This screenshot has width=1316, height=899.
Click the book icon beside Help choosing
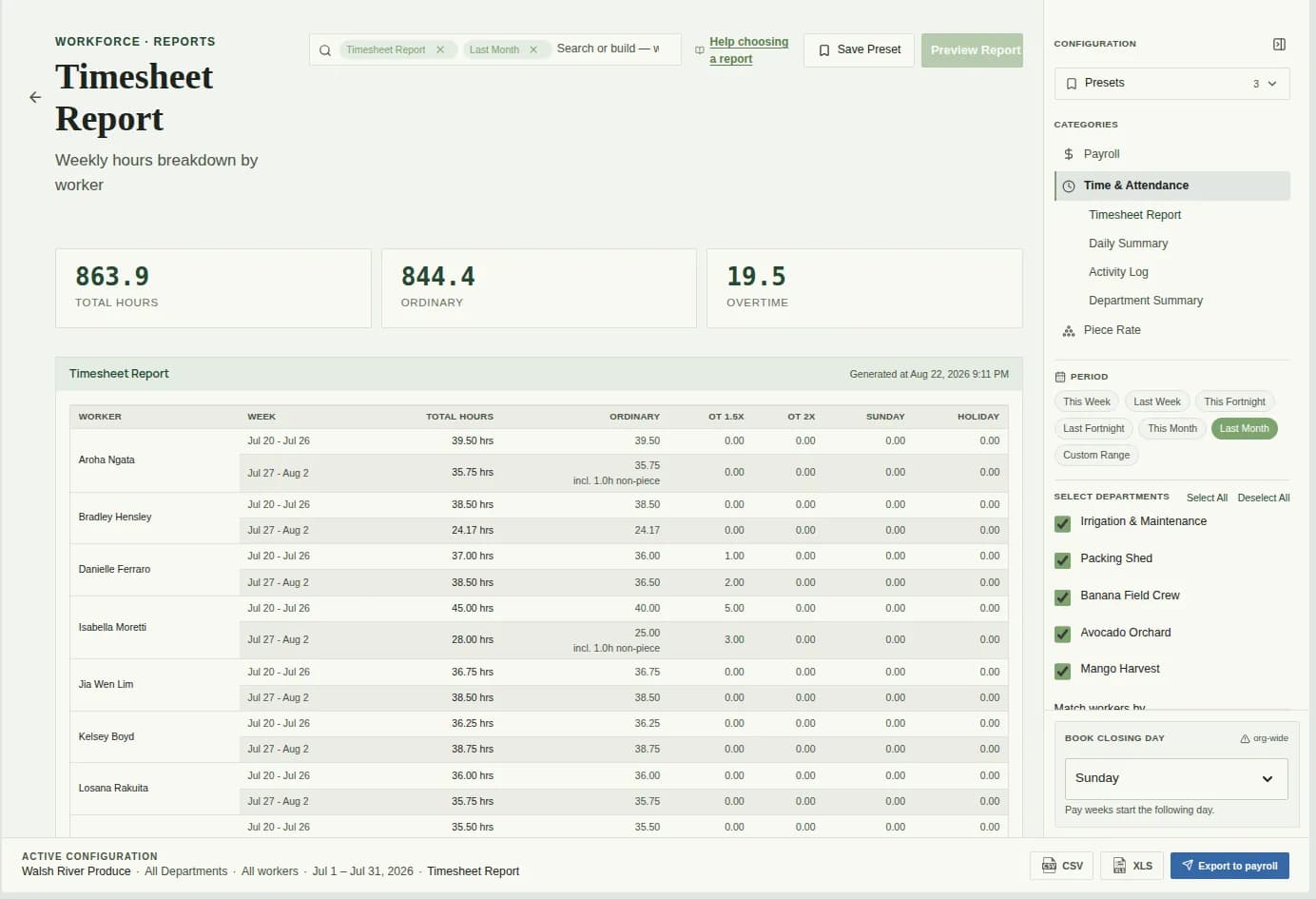click(x=700, y=50)
